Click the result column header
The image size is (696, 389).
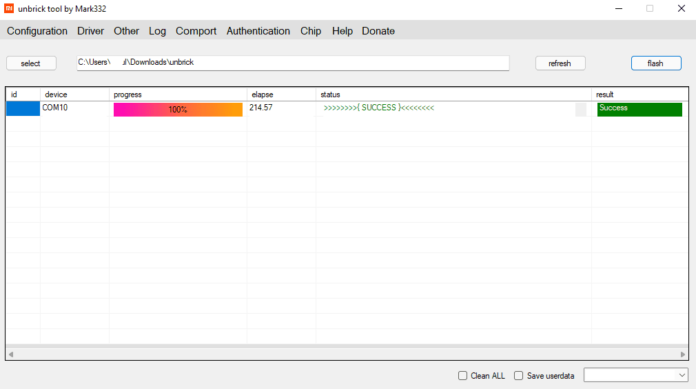(x=640, y=95)
